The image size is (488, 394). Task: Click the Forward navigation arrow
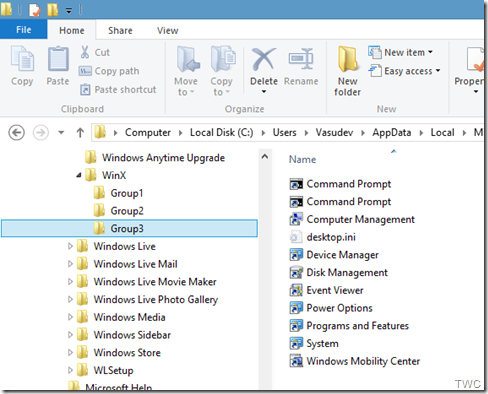(x=41, y=133)
